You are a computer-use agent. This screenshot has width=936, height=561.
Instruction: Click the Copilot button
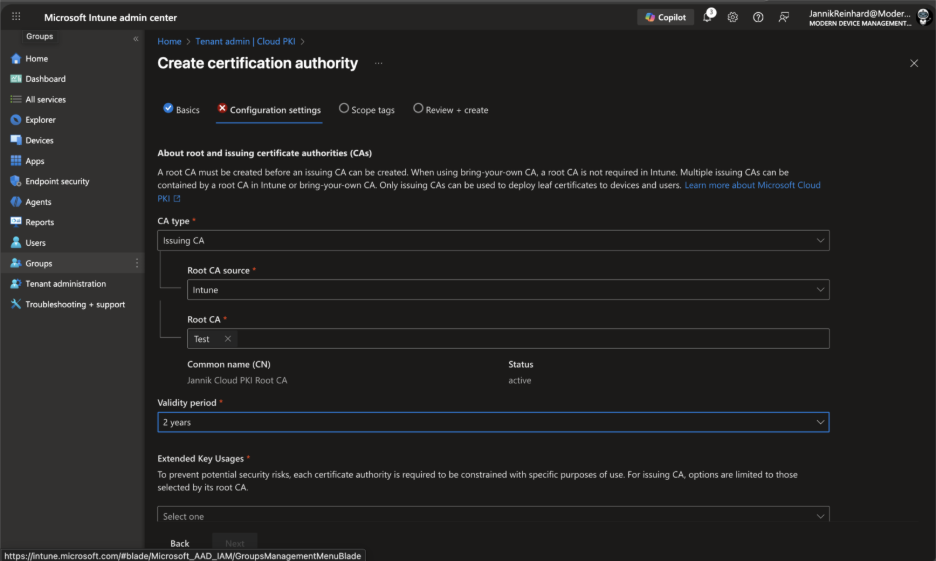[665, 17]
